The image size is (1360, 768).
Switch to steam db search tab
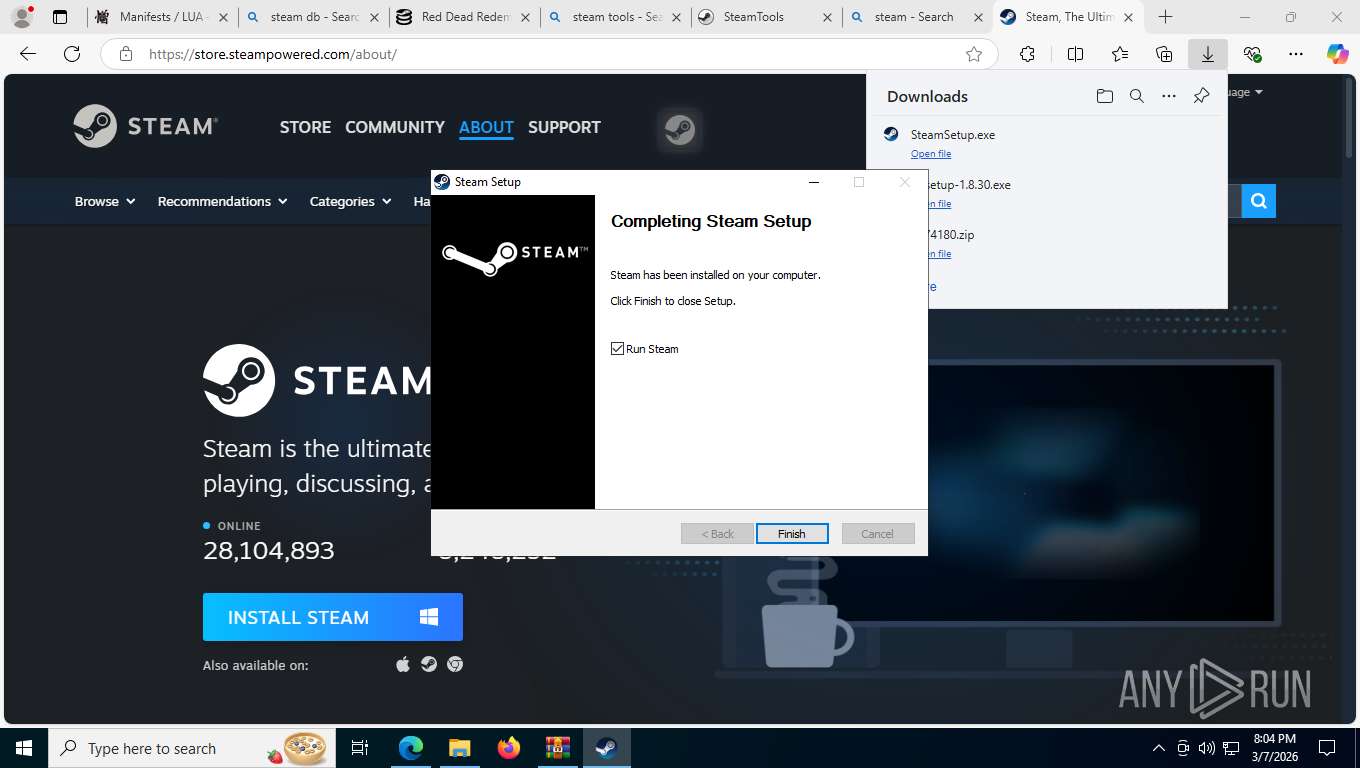point(313,17)
